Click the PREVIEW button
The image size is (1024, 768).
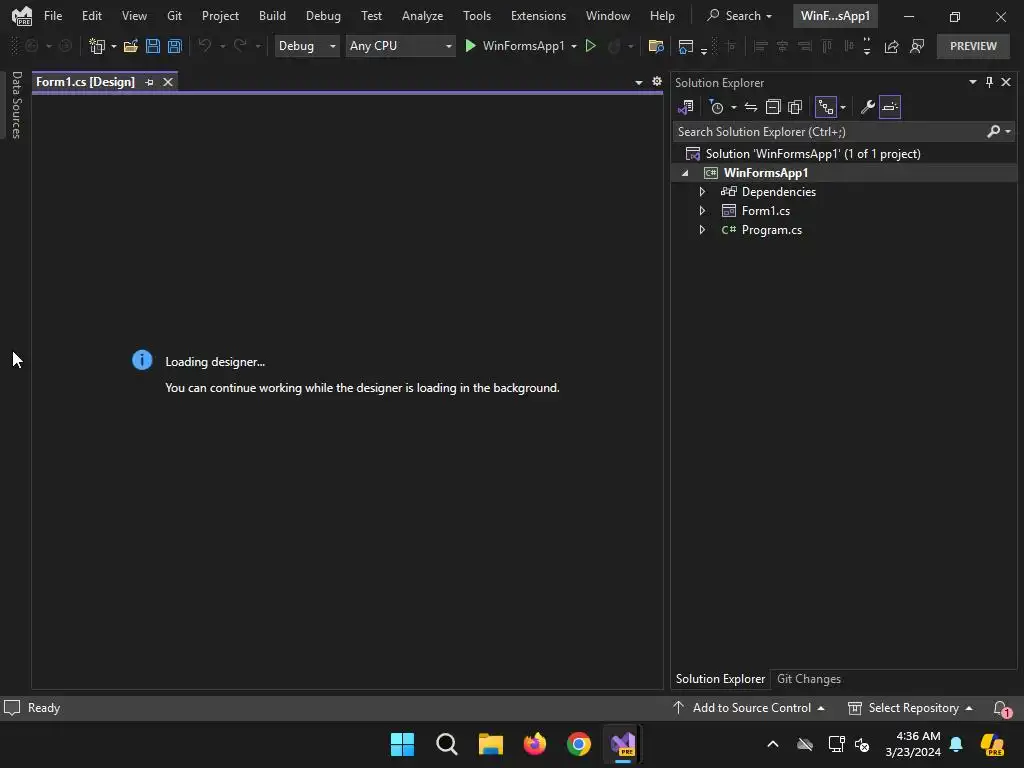click(x=973, y=46)
